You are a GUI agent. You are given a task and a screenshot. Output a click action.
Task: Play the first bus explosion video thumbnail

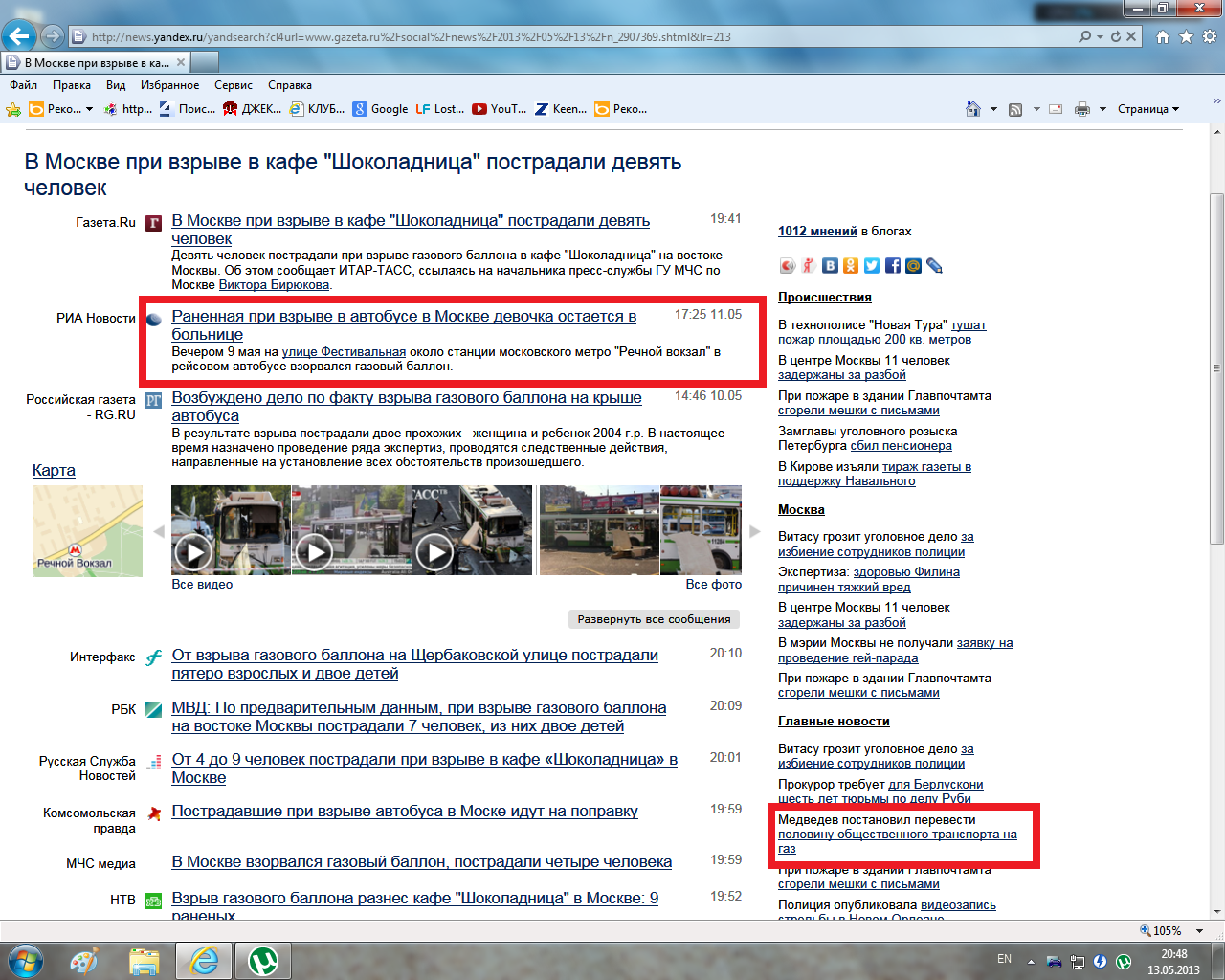[231, 530]
